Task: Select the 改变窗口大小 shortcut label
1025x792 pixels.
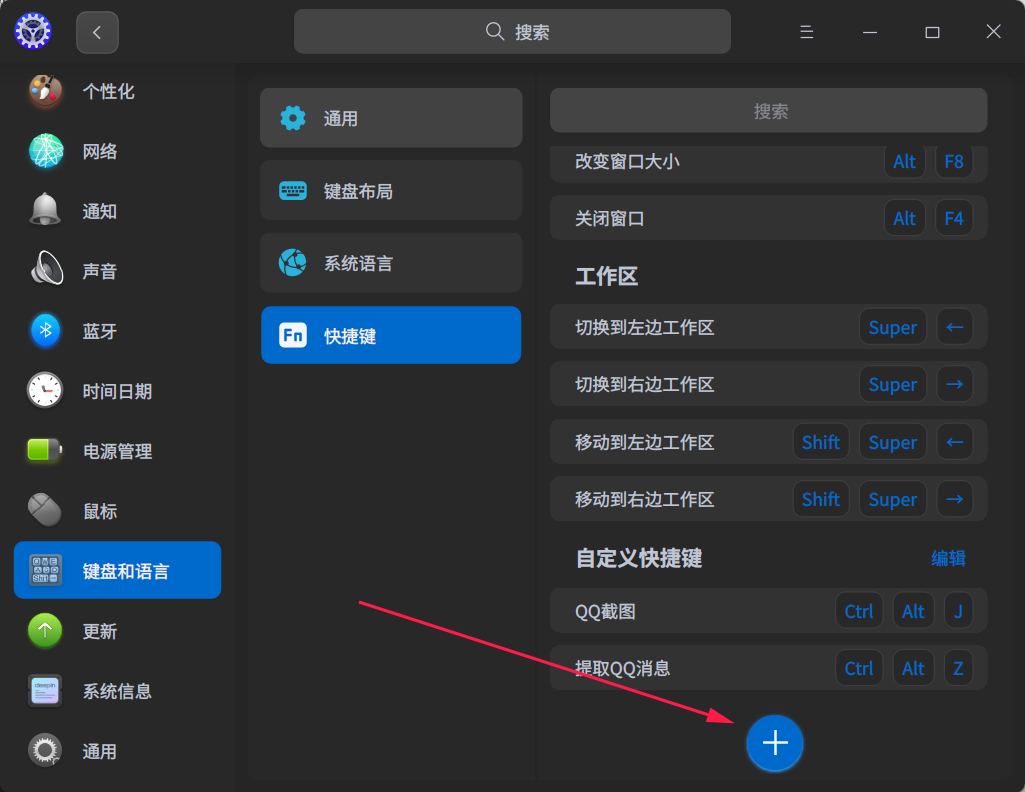Action: (x=627, y=161)
